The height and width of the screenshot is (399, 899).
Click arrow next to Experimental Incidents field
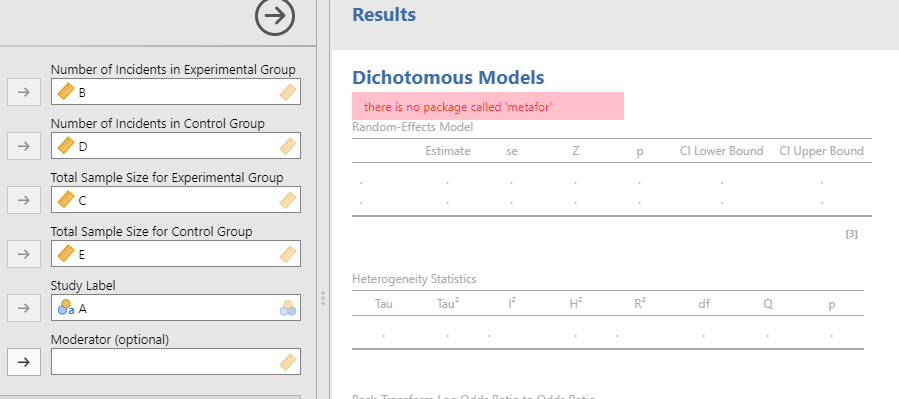(24, 92)
